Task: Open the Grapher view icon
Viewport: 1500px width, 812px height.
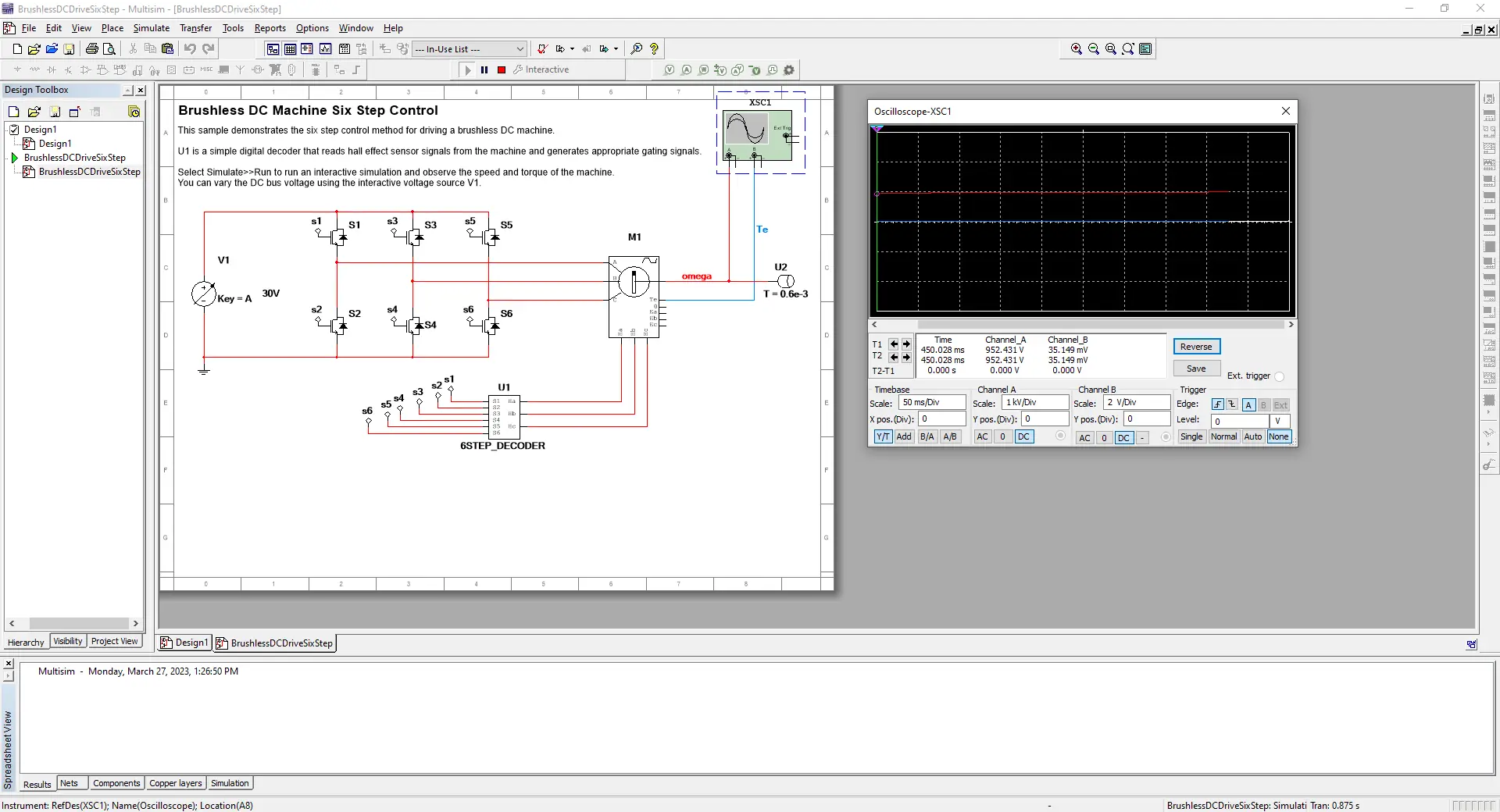Action: click(x=325, y=49)
